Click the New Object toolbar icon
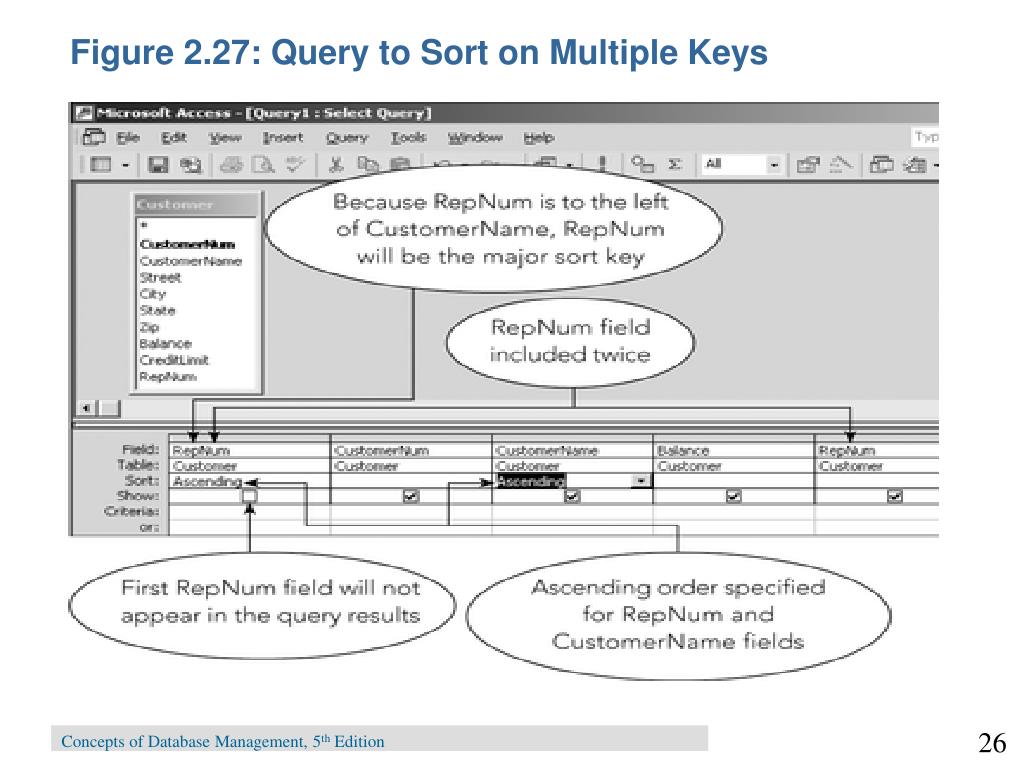 (914, 165)
